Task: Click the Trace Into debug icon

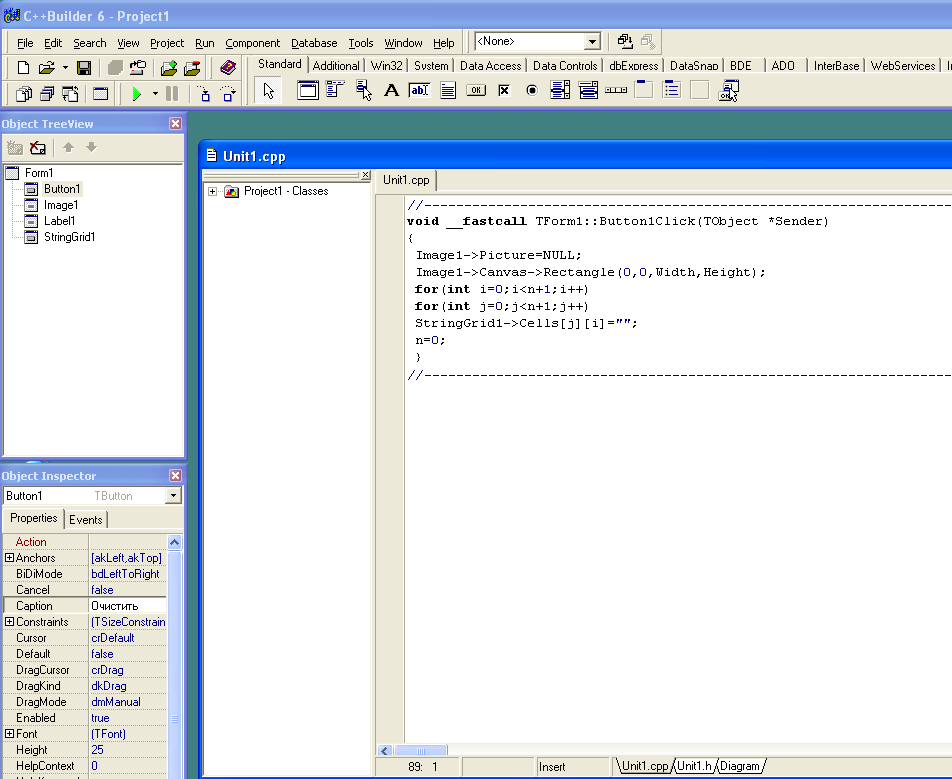Action: 205,94
